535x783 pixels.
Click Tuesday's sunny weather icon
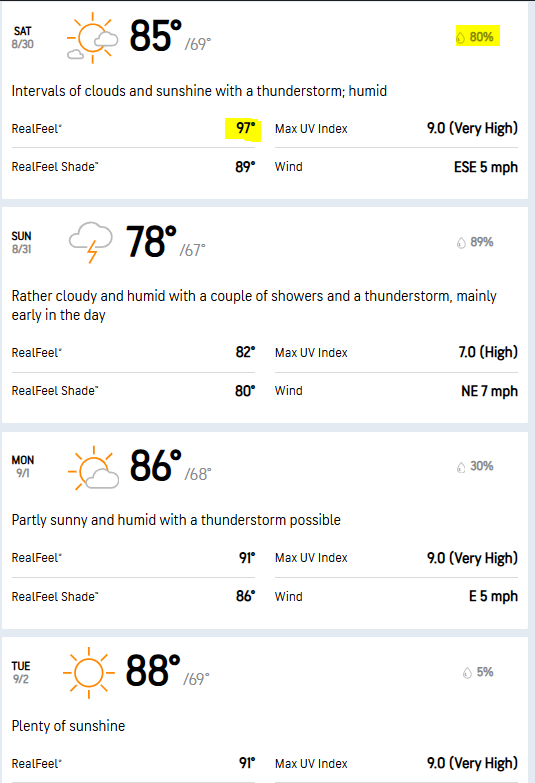tap(88, 673)
